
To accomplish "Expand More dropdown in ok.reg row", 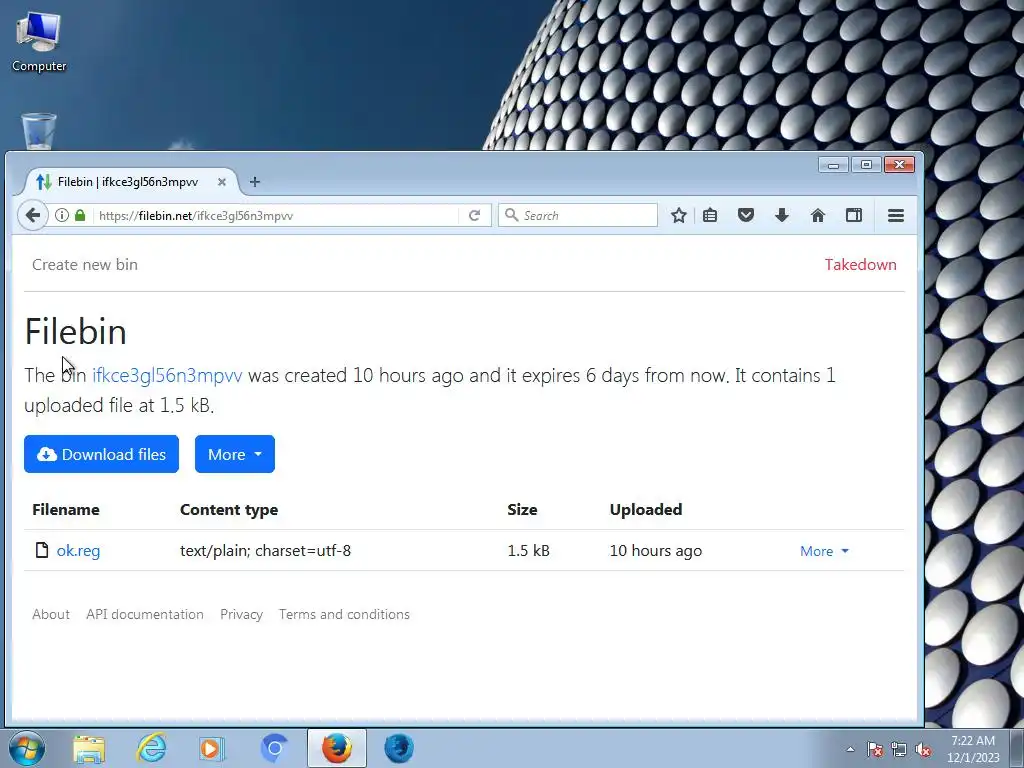I will (824, 551).
